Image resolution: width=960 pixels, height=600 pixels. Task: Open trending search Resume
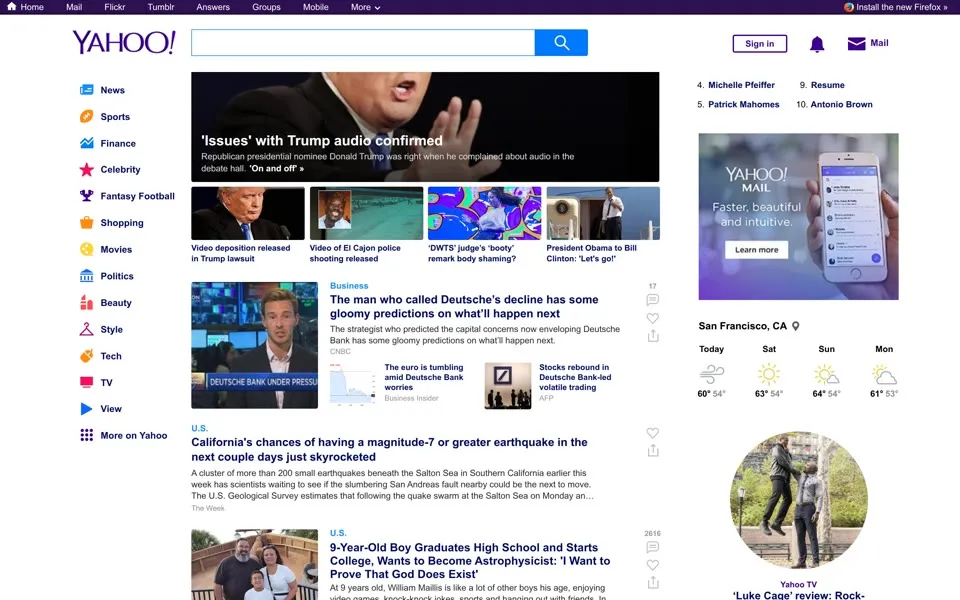(828, 85)
